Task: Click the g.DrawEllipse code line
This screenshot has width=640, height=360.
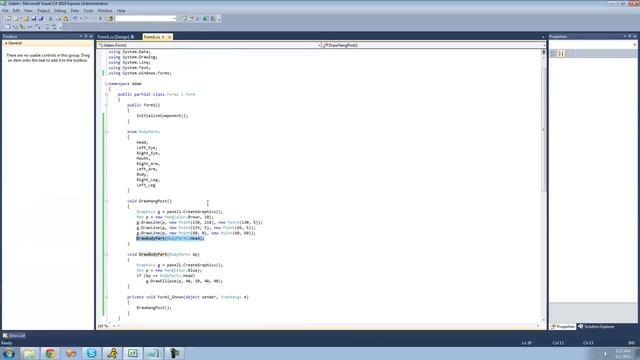Action: click(184, 281)
